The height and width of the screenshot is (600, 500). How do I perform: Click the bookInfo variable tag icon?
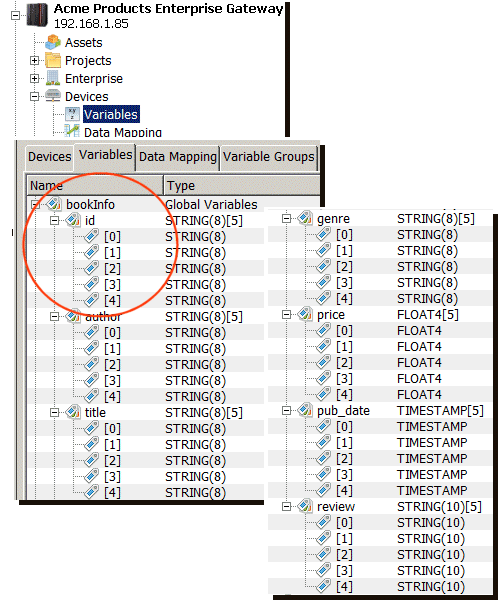[x=54, y=204]
